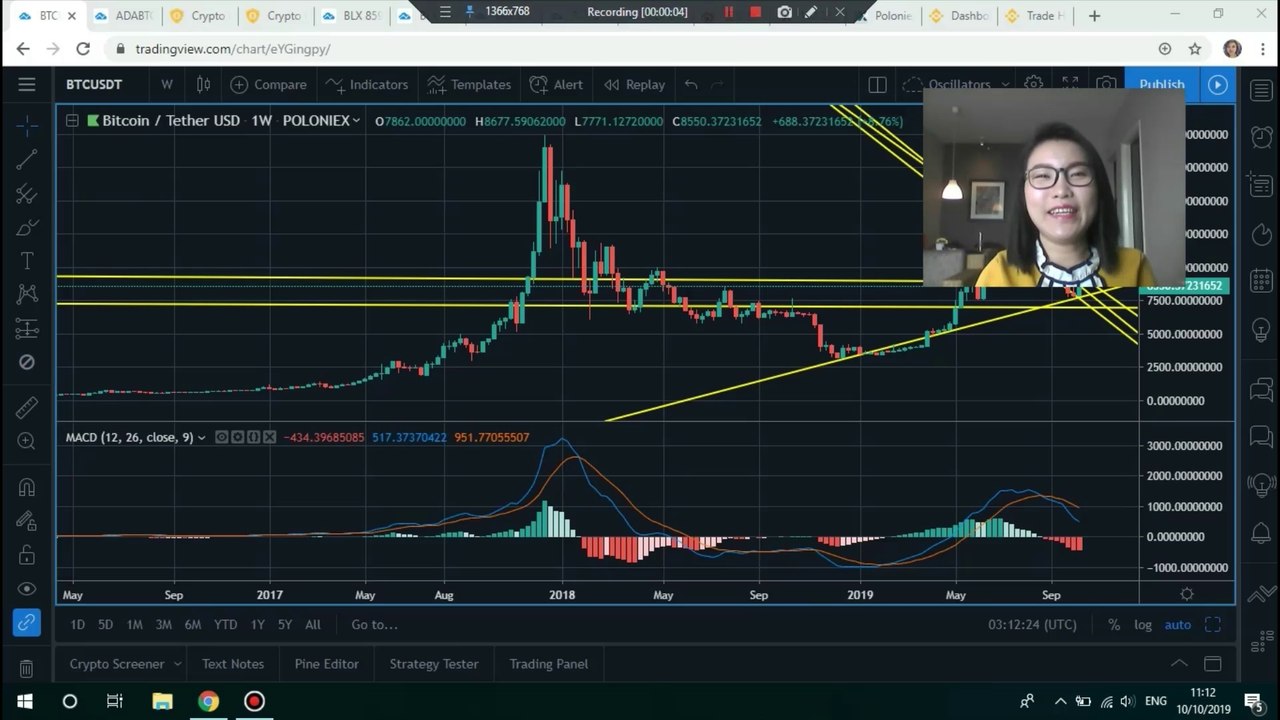Screen dimensions: 1280x720
Task: Select the pitchfork drawing tool
Action: [x=27, y=194]
